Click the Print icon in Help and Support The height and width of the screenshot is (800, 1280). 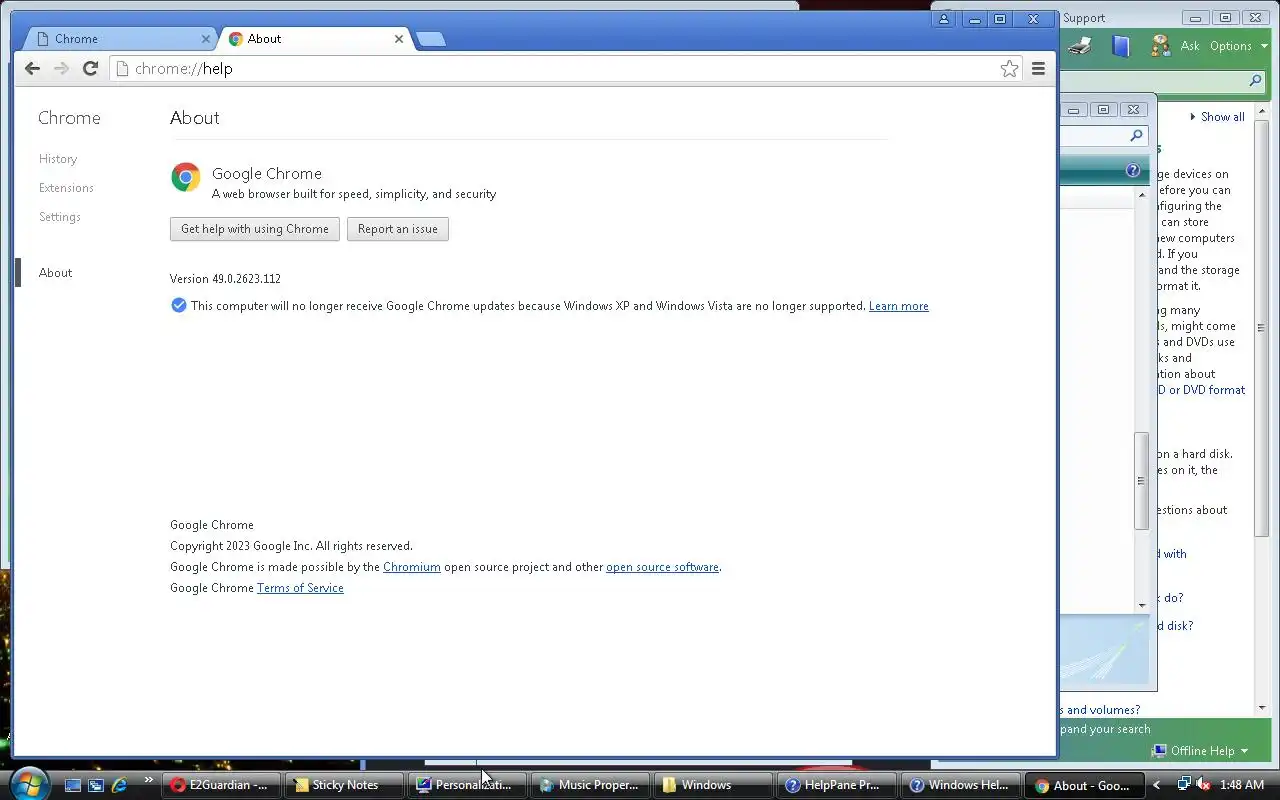point(1080,46)
